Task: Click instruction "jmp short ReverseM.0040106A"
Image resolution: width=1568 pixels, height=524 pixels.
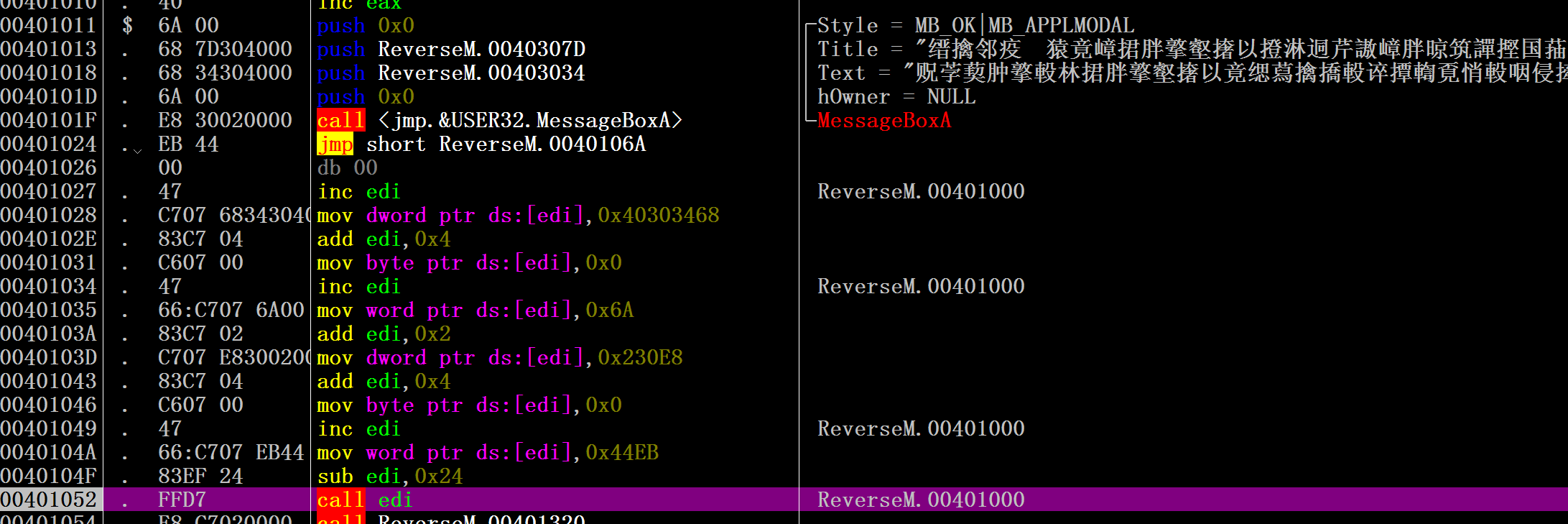Action: coord(481,144)
